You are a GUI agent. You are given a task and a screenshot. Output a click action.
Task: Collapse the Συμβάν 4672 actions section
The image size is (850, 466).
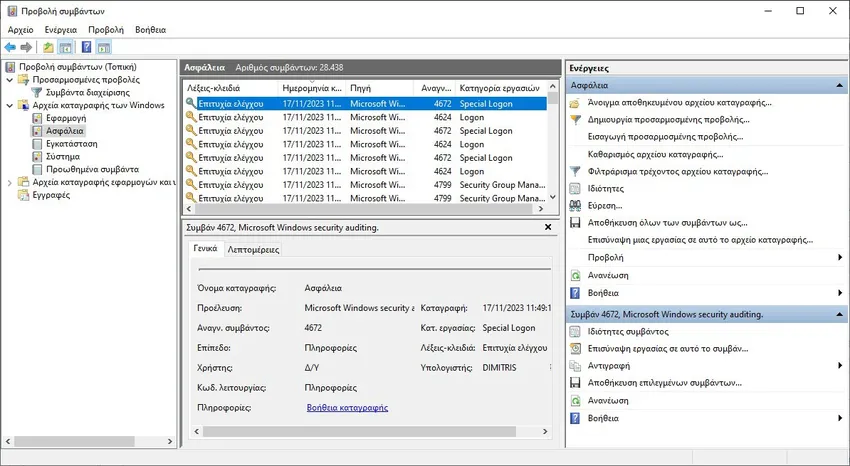(x=839, y=314)
